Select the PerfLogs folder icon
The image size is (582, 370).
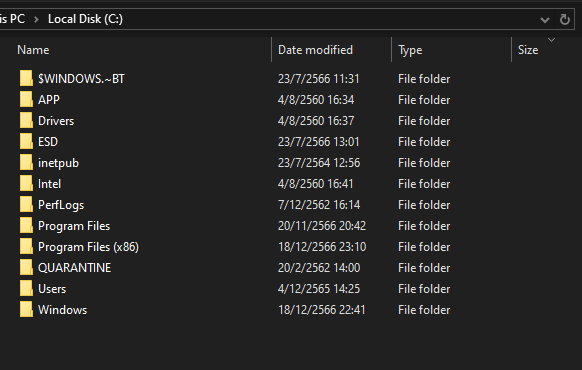coord(26,204)
